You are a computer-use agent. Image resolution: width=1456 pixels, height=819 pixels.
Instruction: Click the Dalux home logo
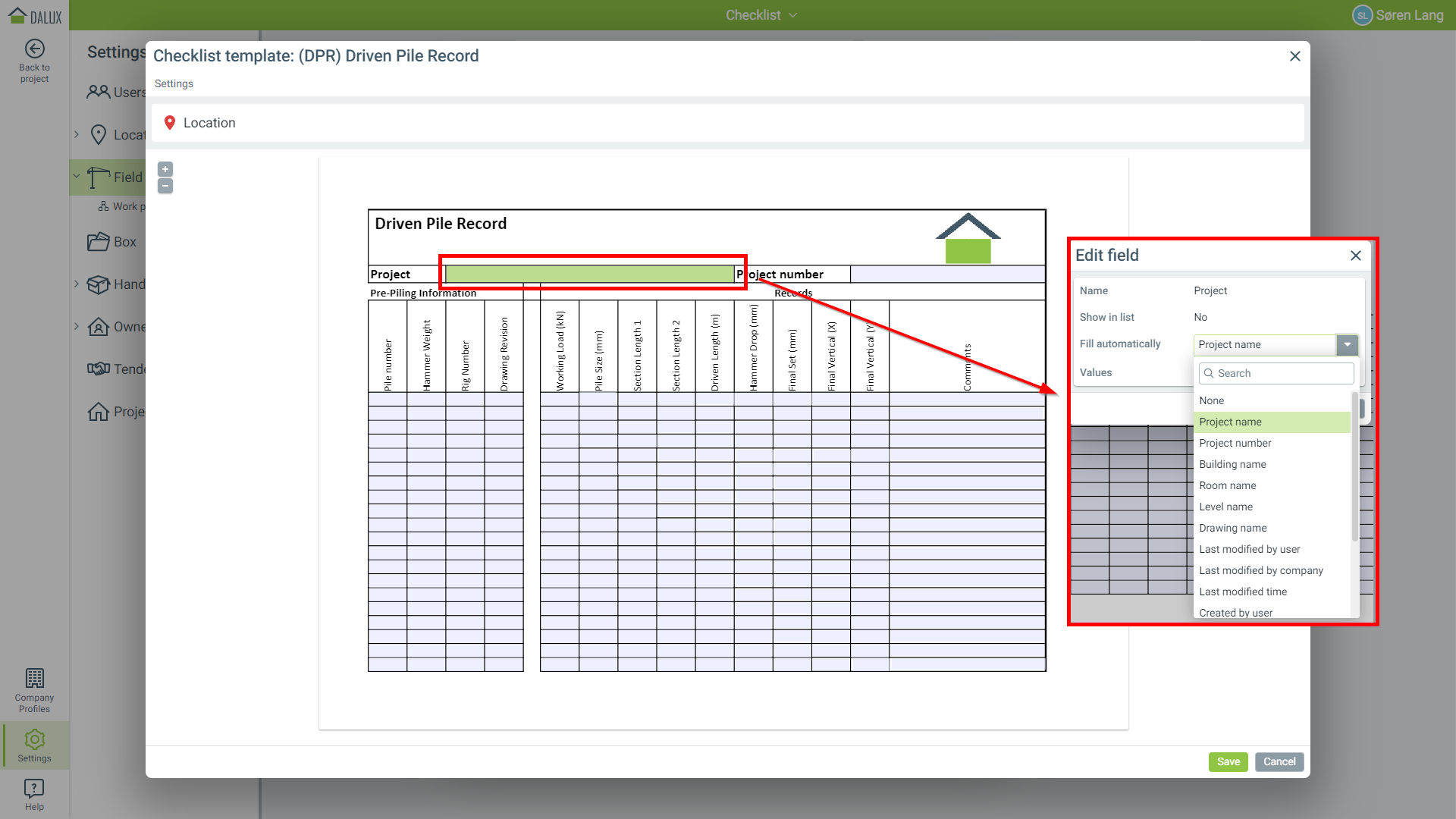35,15
